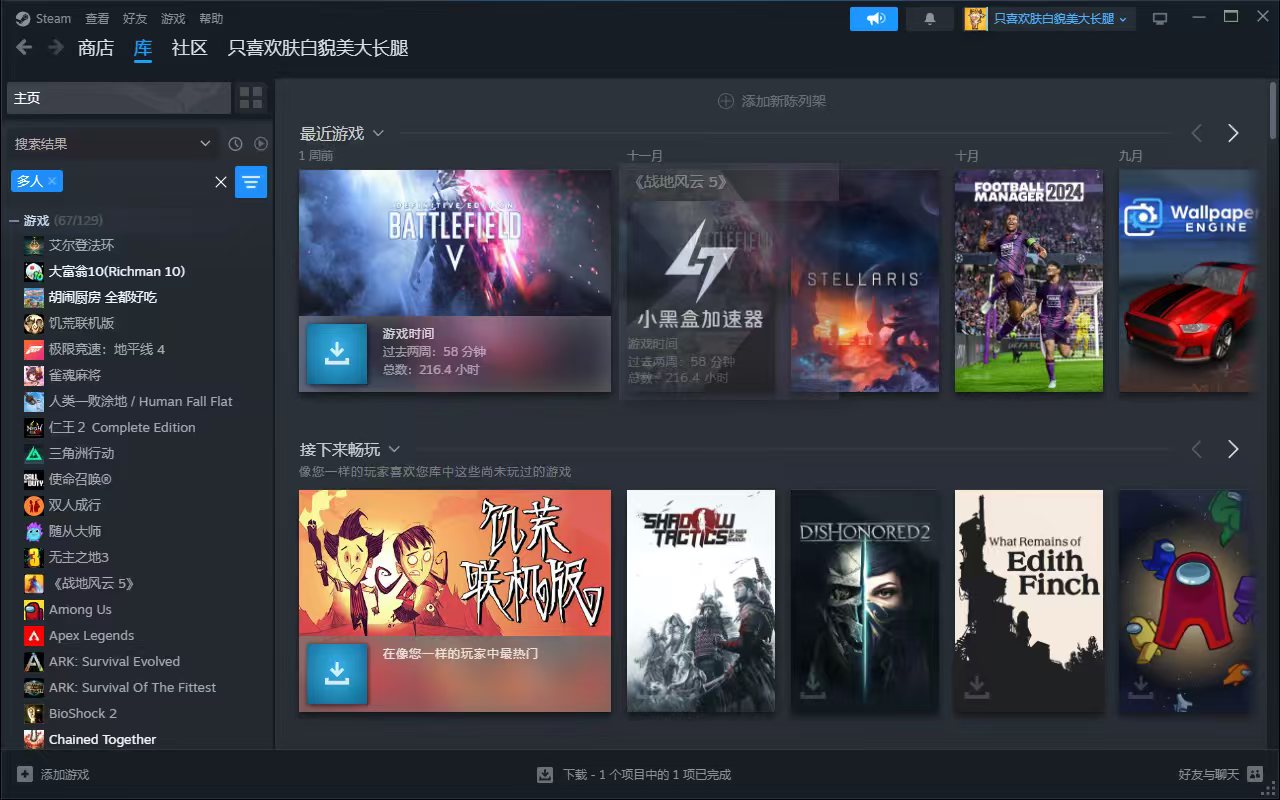Open 好友与聊天 at bottom right

click(x=1211, y=774)
